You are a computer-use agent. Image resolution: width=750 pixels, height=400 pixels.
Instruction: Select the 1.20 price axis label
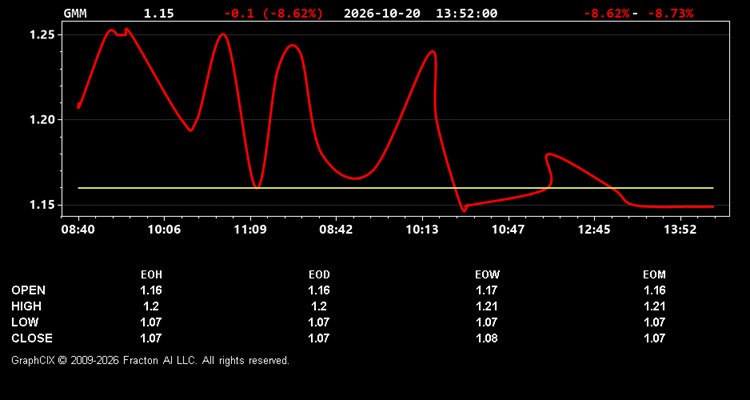[x=44, y=120]
